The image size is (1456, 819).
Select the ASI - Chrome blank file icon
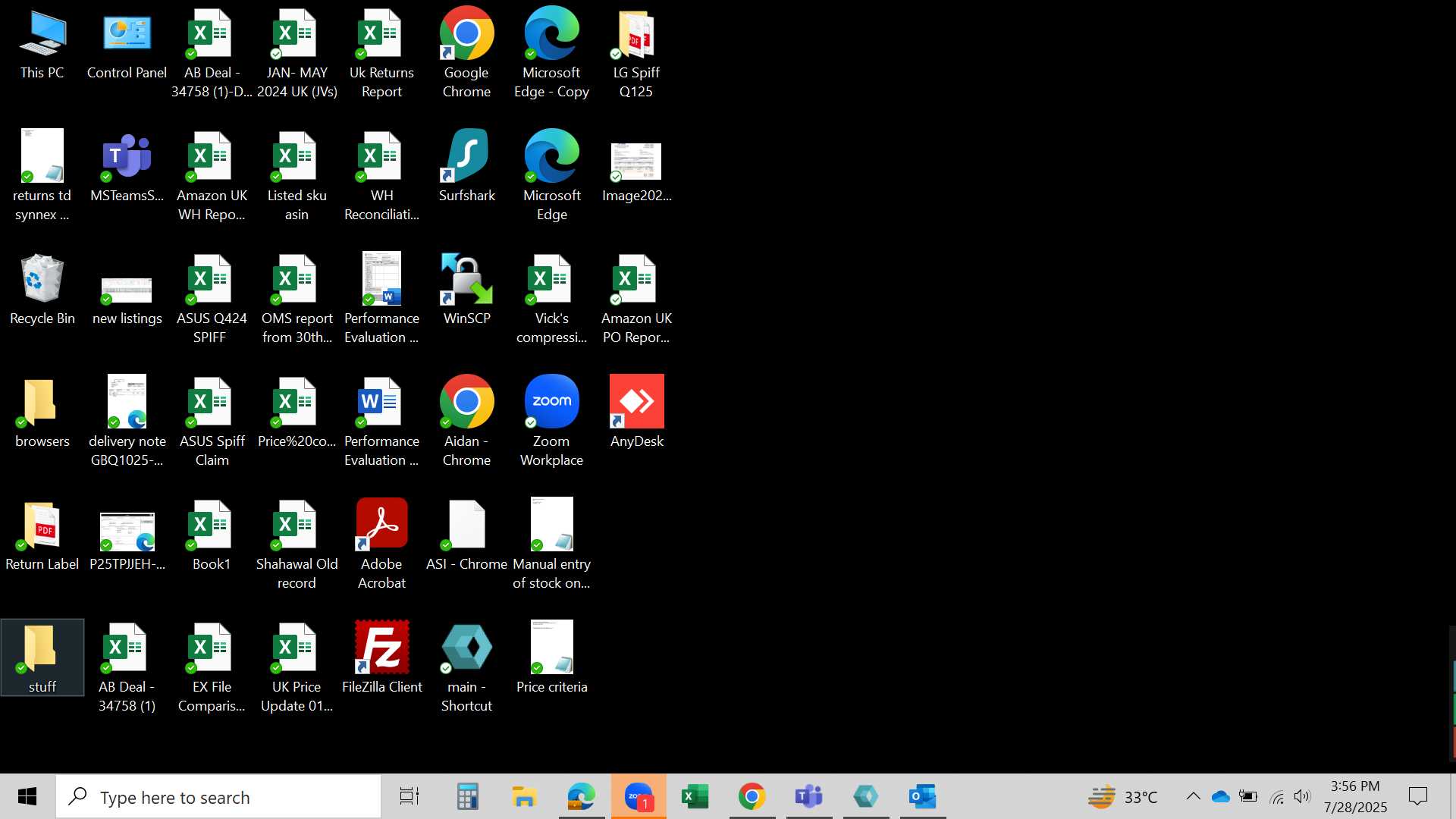tap(466, 535)
